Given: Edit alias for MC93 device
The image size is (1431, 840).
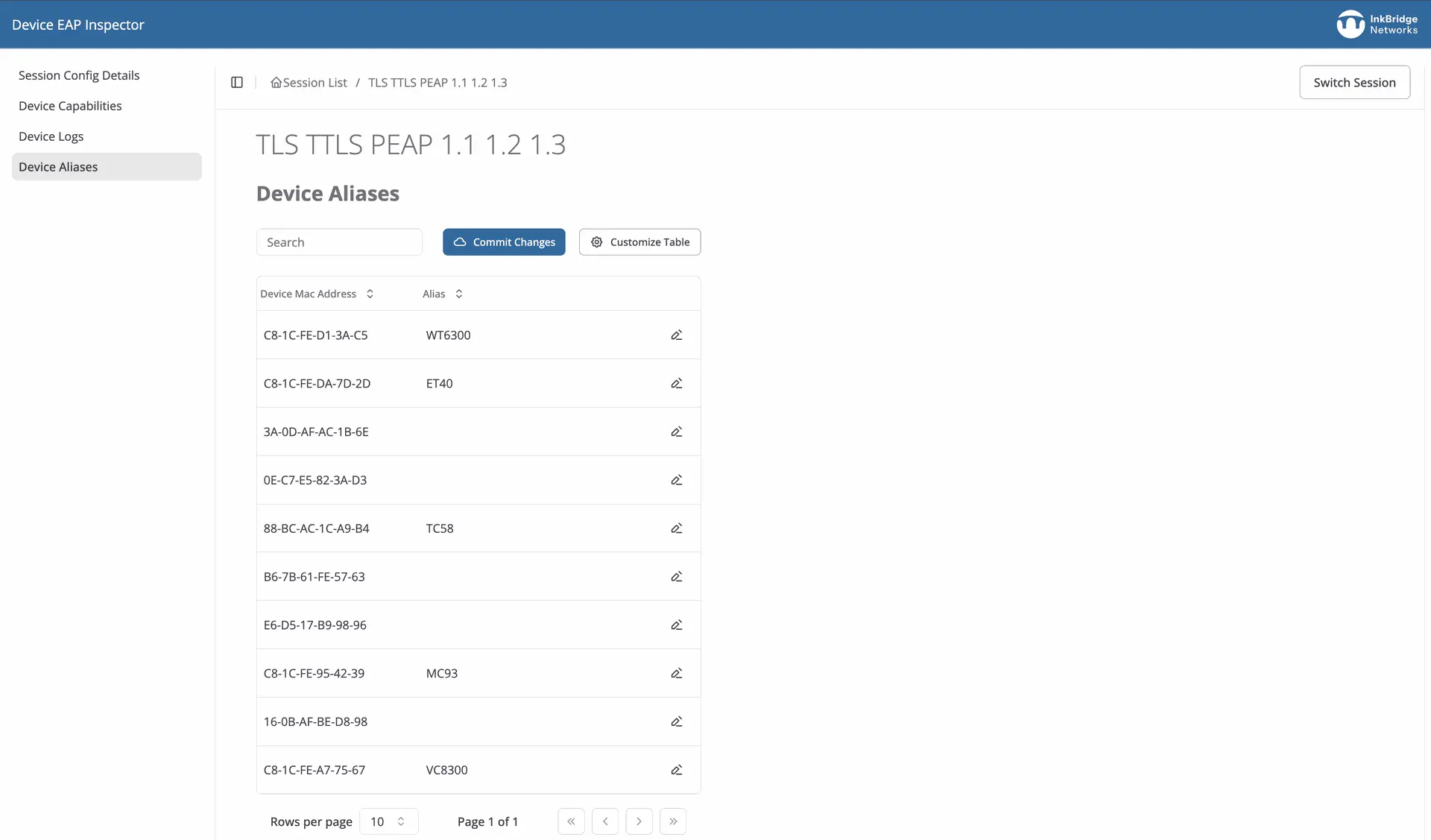Looking at the screenshot, I should 676,674.
